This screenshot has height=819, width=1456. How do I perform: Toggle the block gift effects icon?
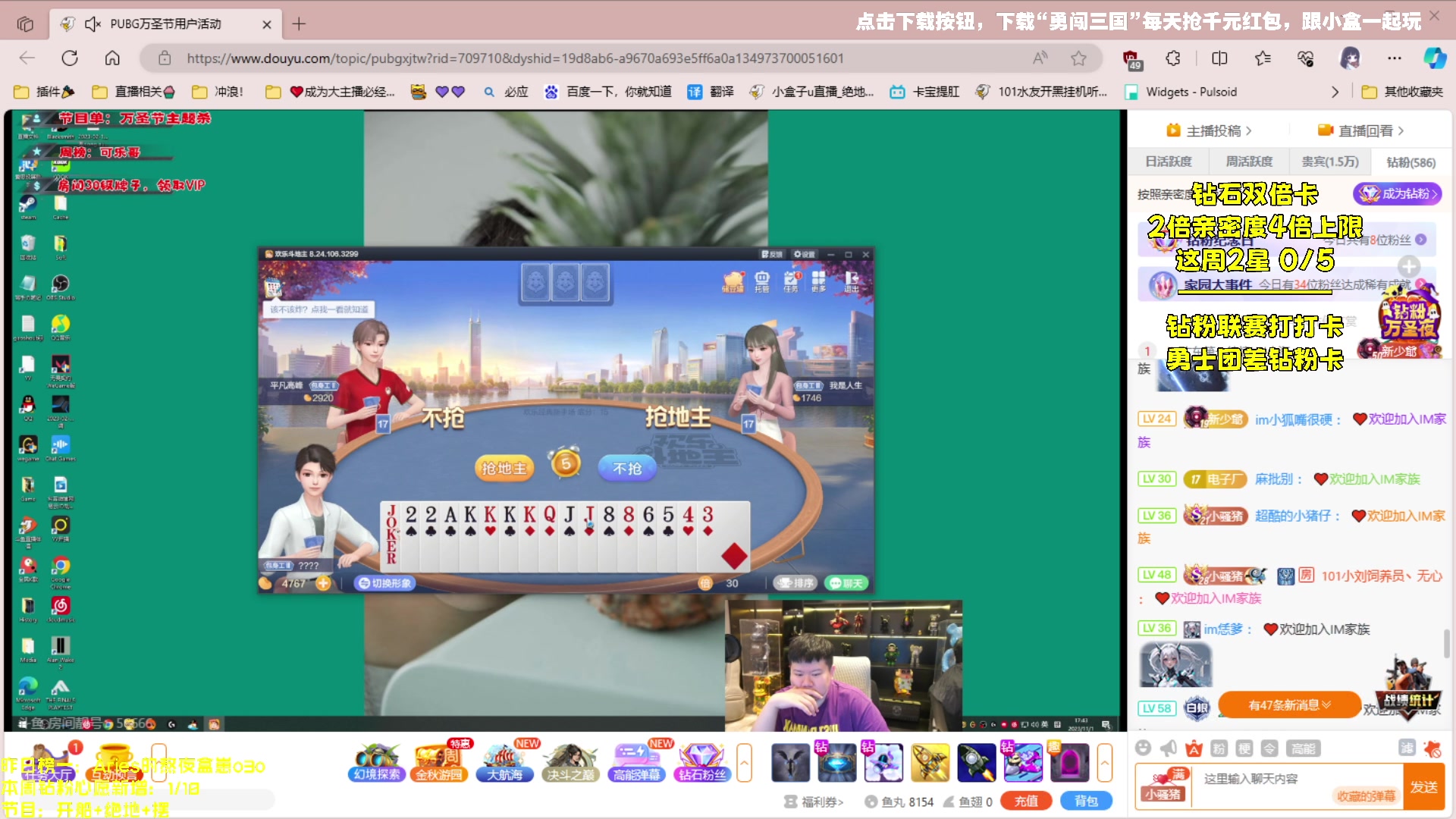pyautogui.click(x=1432, y=748)
